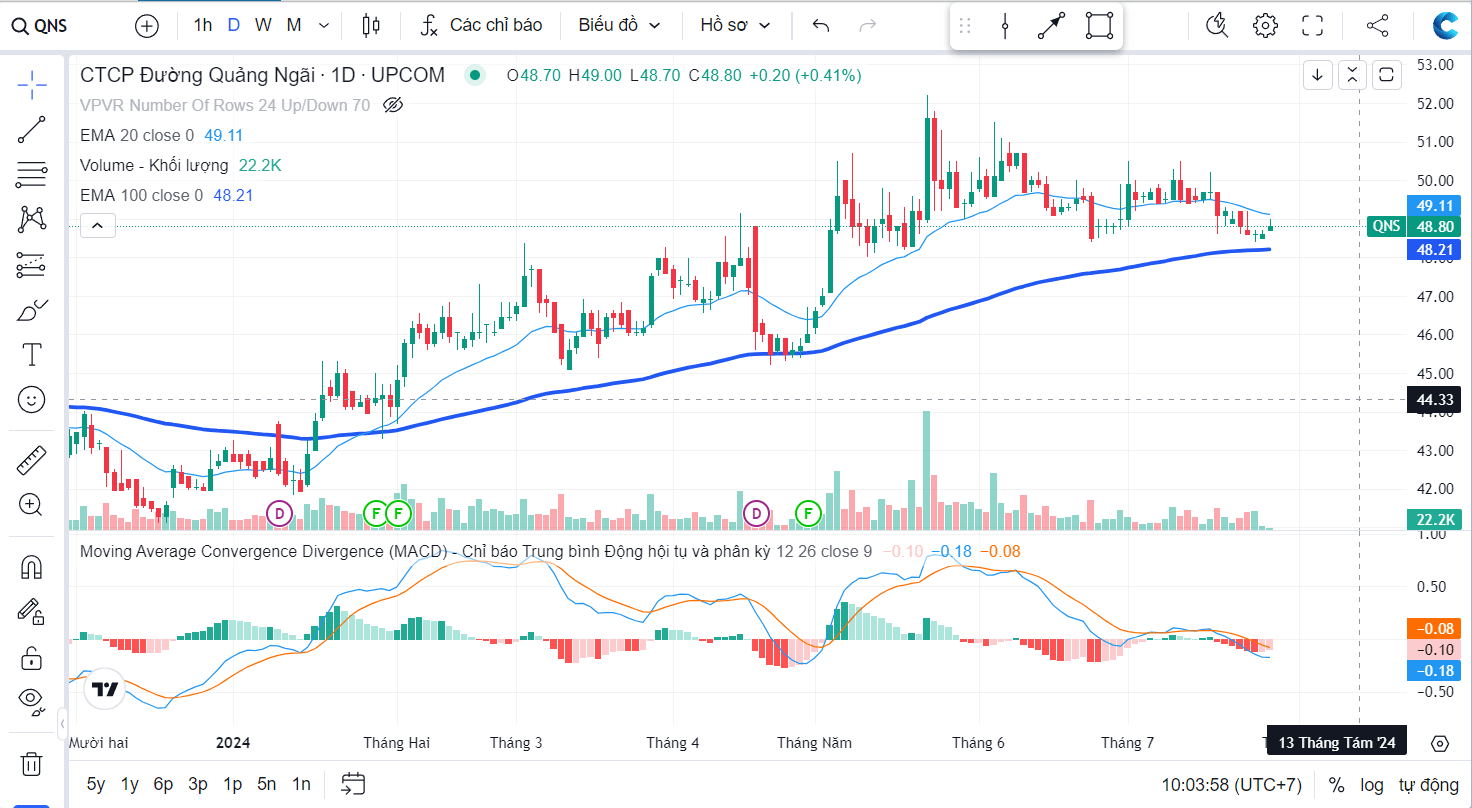1472x808 pixels.
Task: Open the Biểu đồ dropdown menu
Action: (620, 26)
